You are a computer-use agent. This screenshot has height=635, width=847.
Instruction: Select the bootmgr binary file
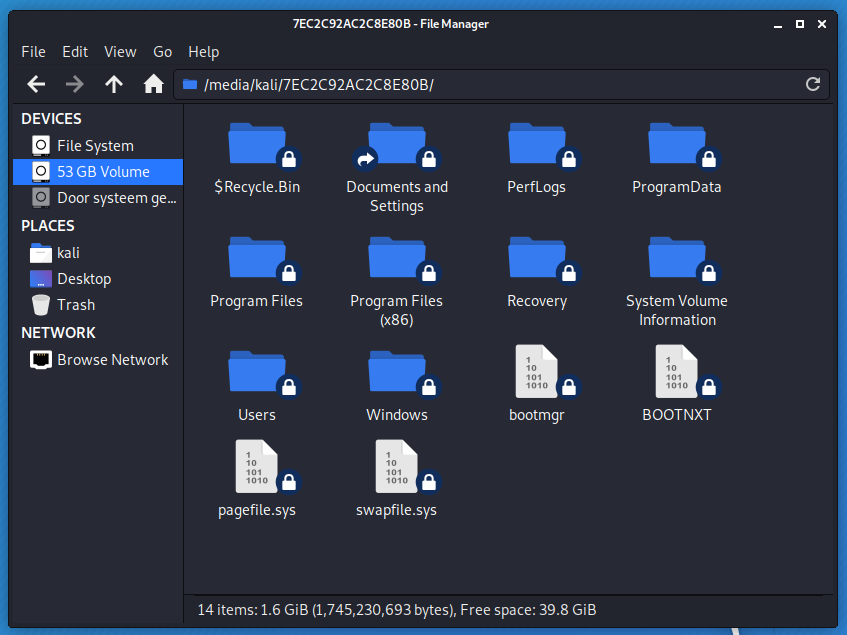pos(537,371)
